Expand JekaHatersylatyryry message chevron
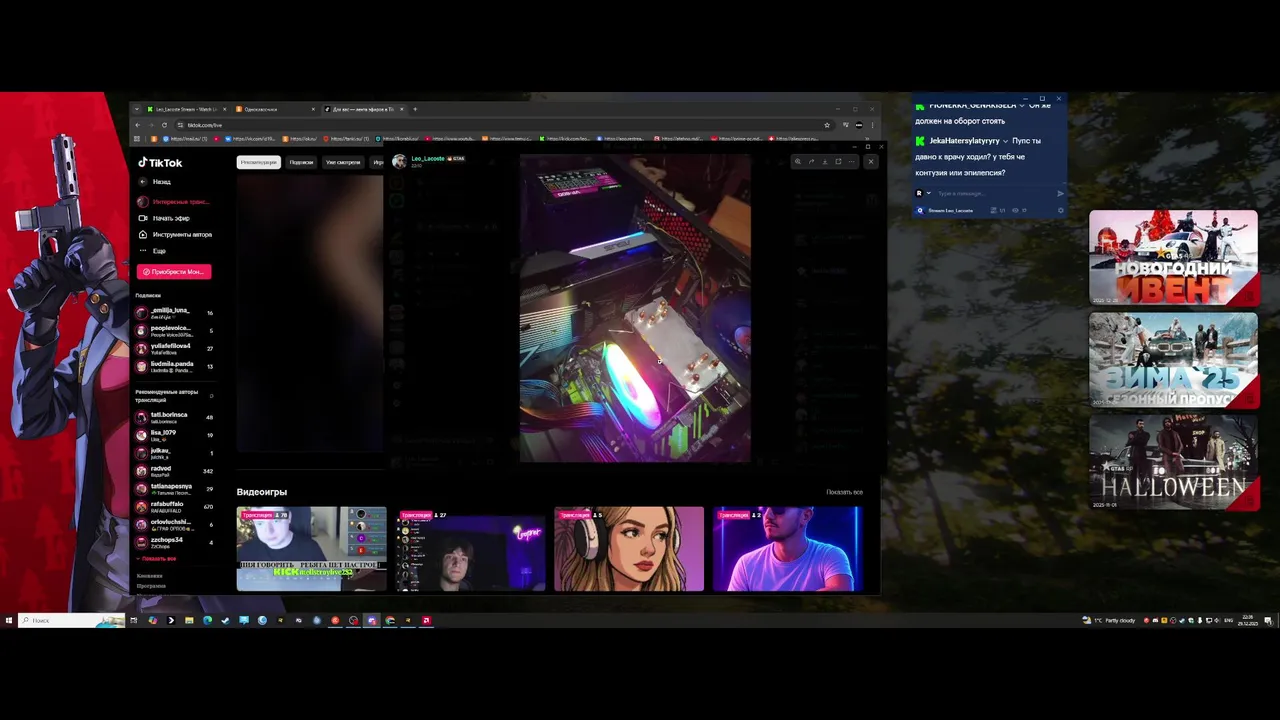 (1005, 141)
